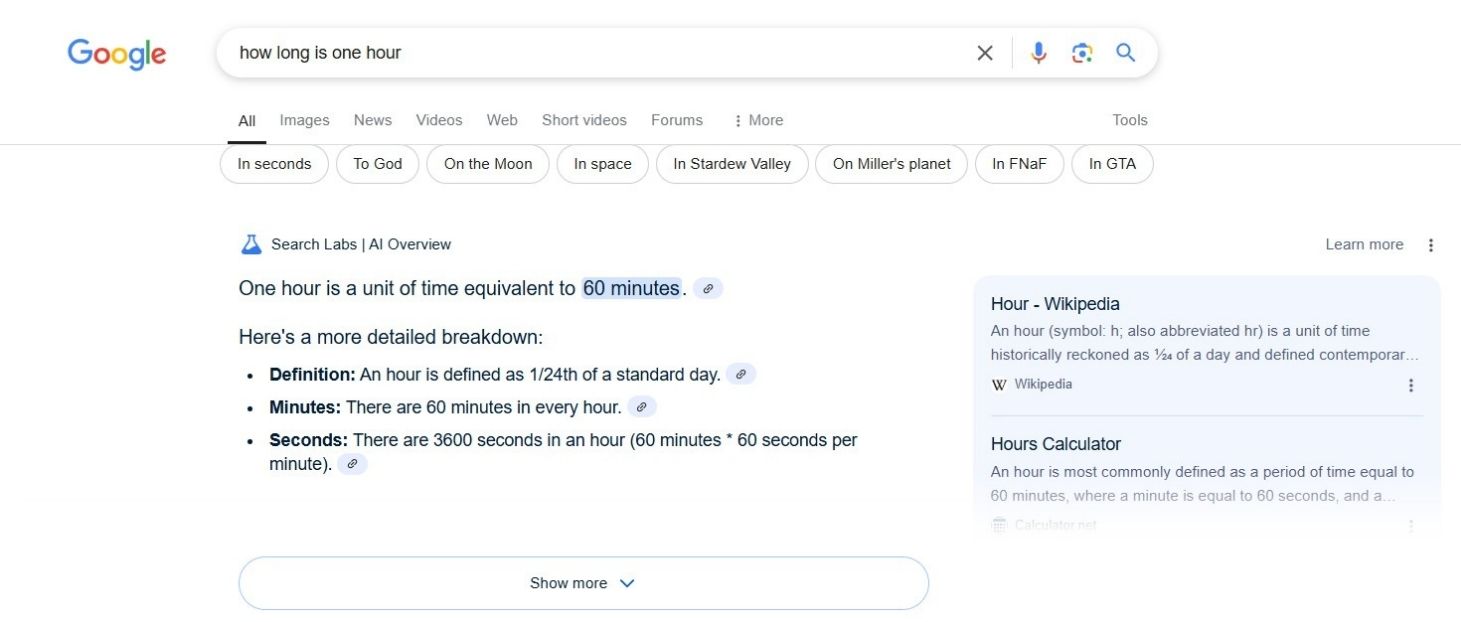Click the link icon beside the Minutes bullet

(642, 407)
